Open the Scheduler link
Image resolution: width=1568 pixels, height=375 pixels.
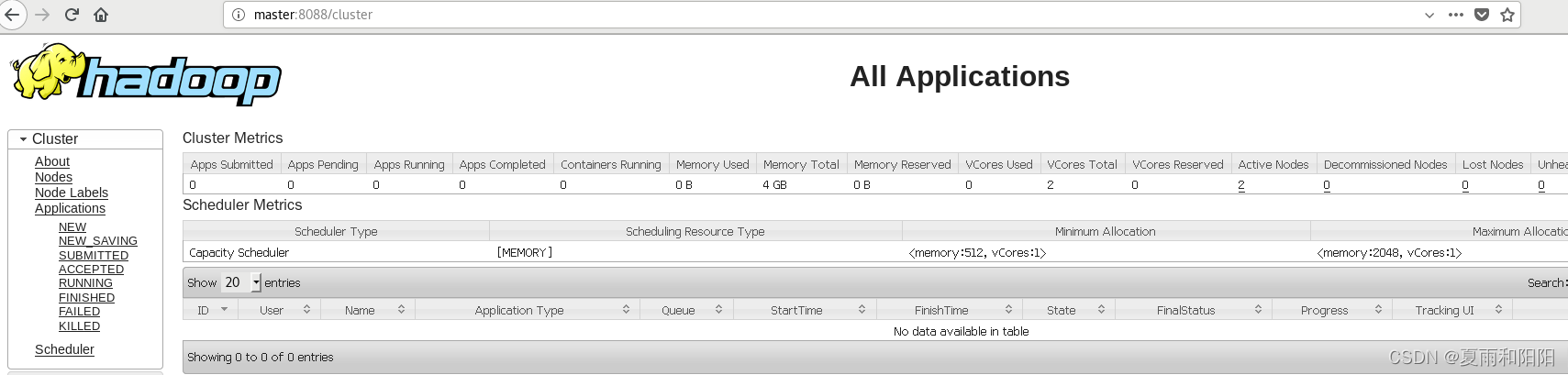click(x=64, y=349)
